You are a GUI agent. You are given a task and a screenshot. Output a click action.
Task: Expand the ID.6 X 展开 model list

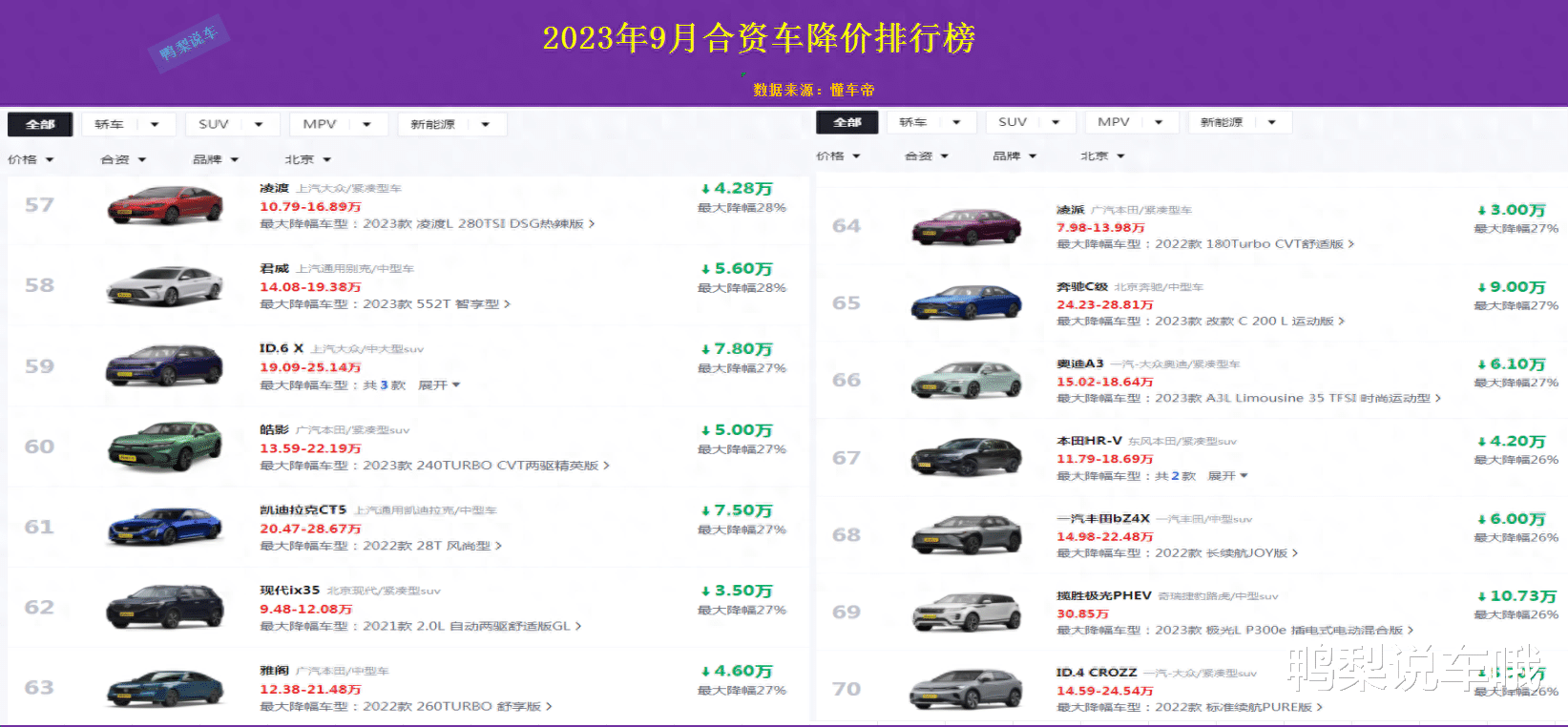[x=439, y=385]
